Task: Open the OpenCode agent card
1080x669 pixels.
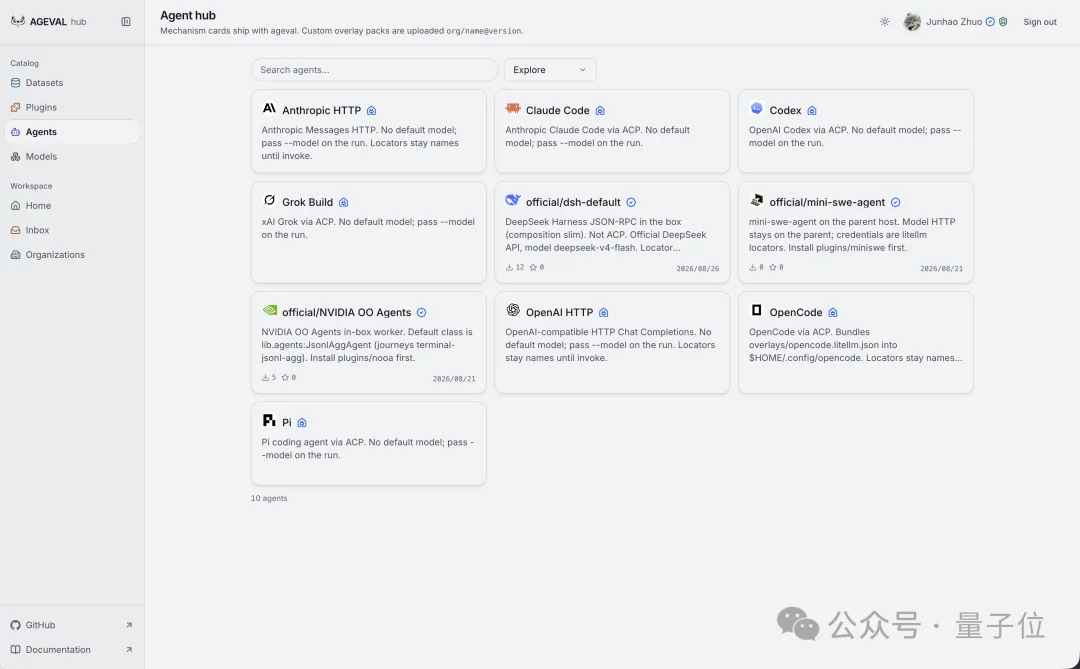Action: click(855, 342)
